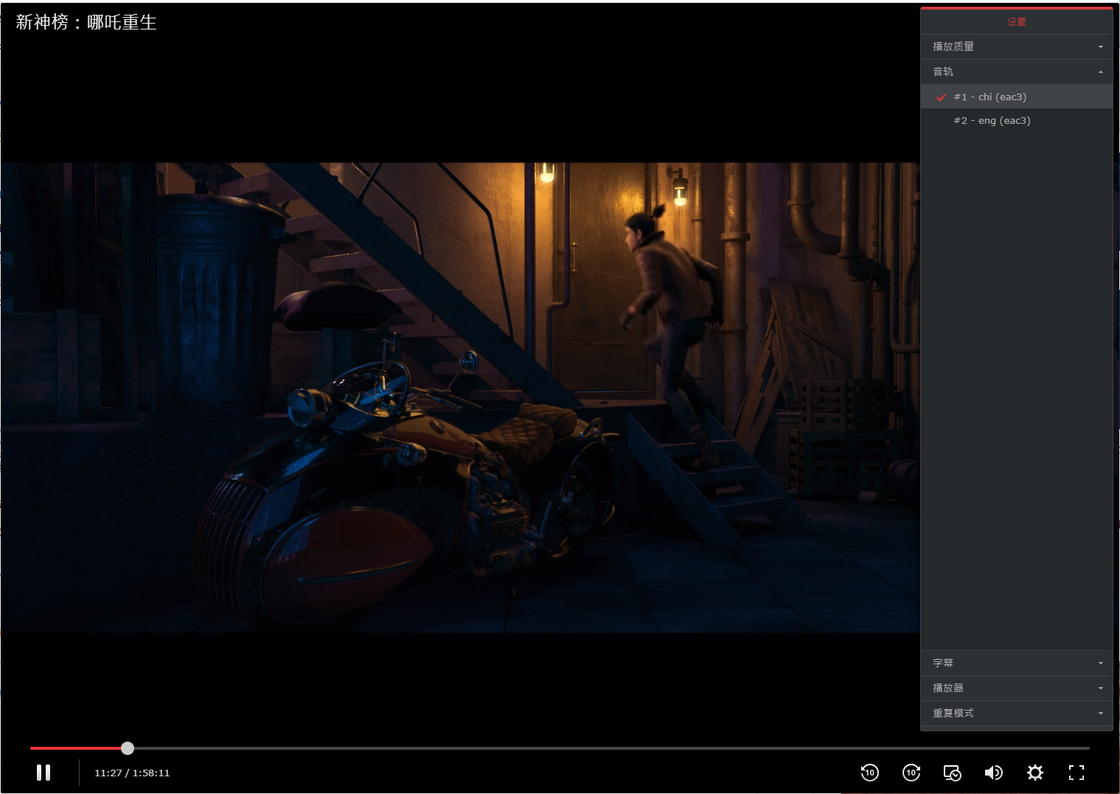Seek to the middle of the progress bar
This screenshot has height=794, width=1120.
pos(560,748)
